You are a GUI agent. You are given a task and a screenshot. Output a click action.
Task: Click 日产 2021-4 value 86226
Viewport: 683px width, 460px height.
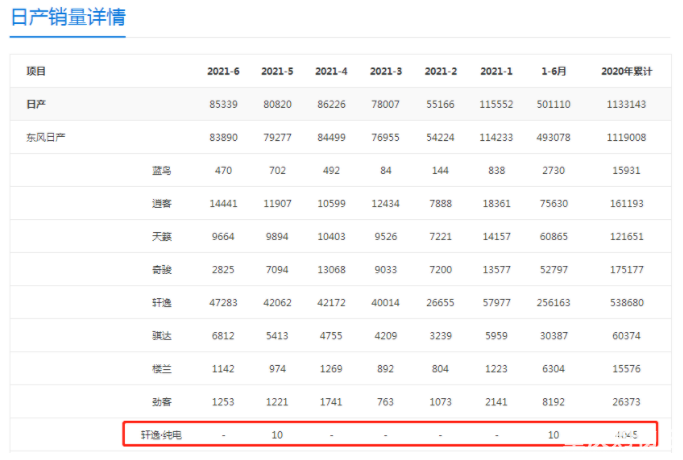(x=331, y=104)
